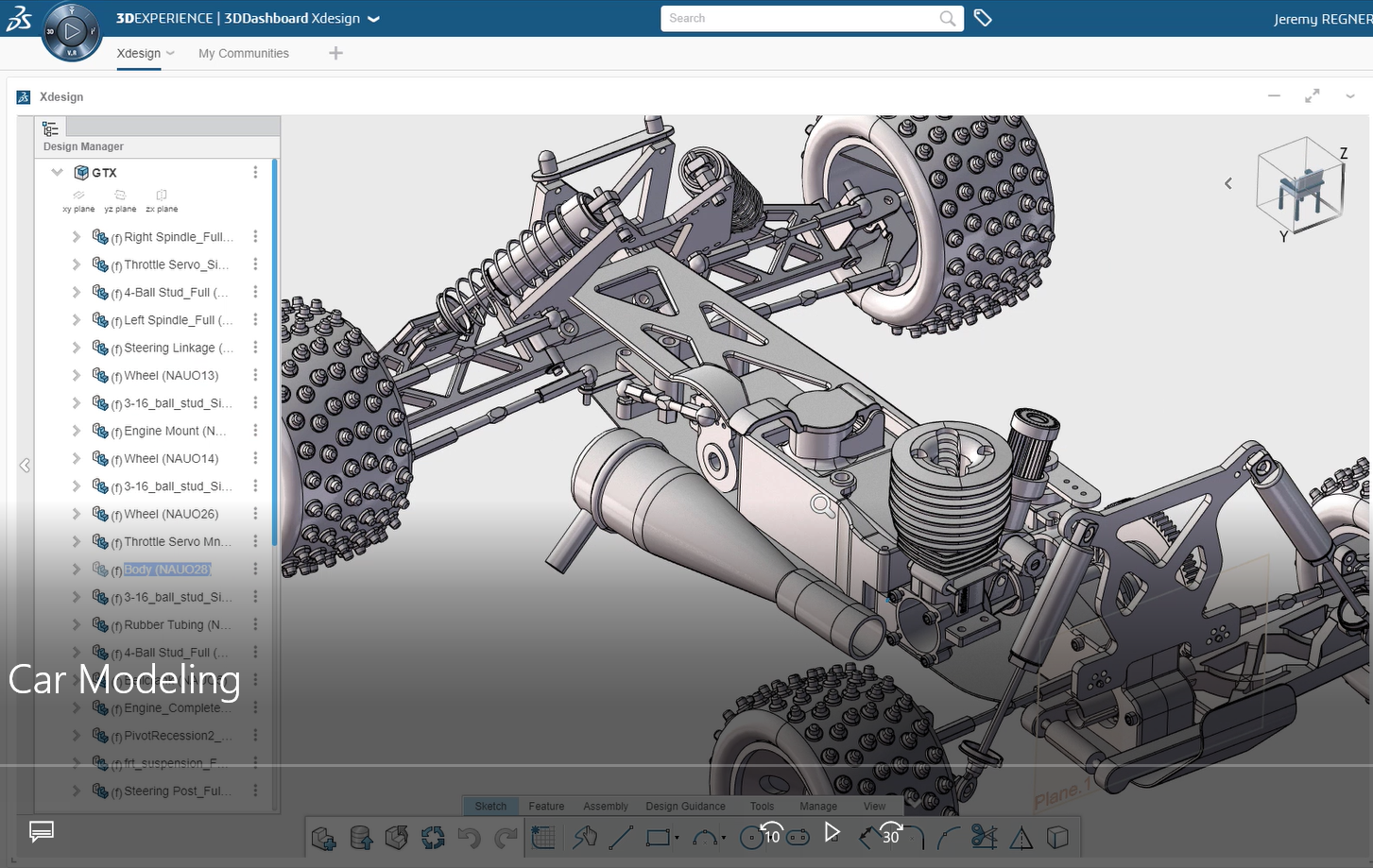Play the Car Modeling video
The width and height of the screenshot is (1373, 868).
(832, 832)
